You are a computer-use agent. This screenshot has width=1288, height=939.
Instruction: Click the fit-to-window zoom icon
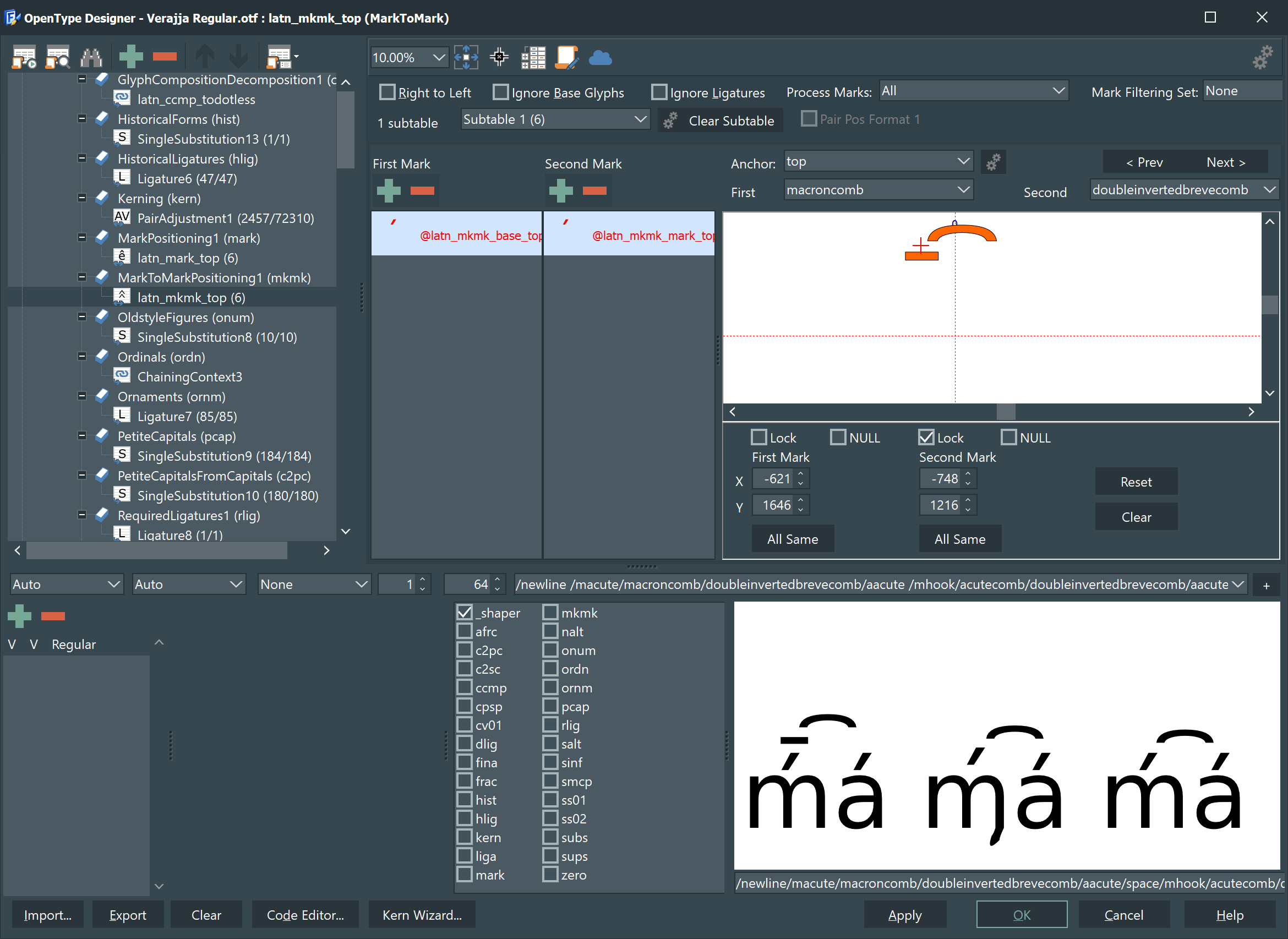(x=466, y=57)
